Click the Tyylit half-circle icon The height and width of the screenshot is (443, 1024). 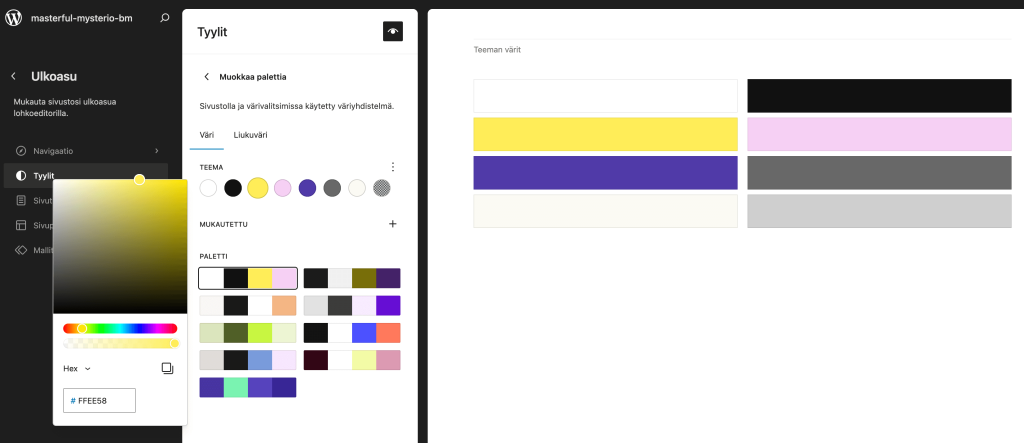(x=21, y=176)
